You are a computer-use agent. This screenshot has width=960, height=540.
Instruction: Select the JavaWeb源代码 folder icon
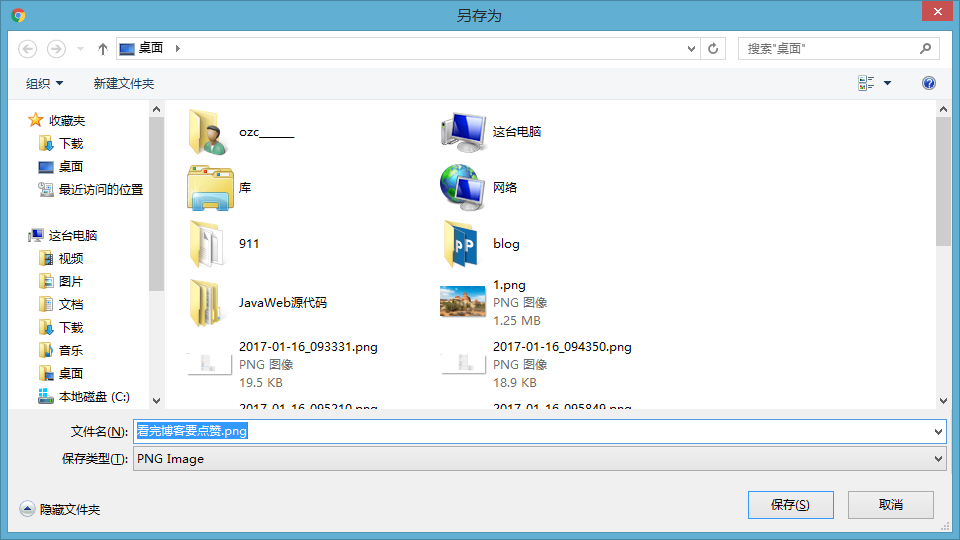pos(206,302)
